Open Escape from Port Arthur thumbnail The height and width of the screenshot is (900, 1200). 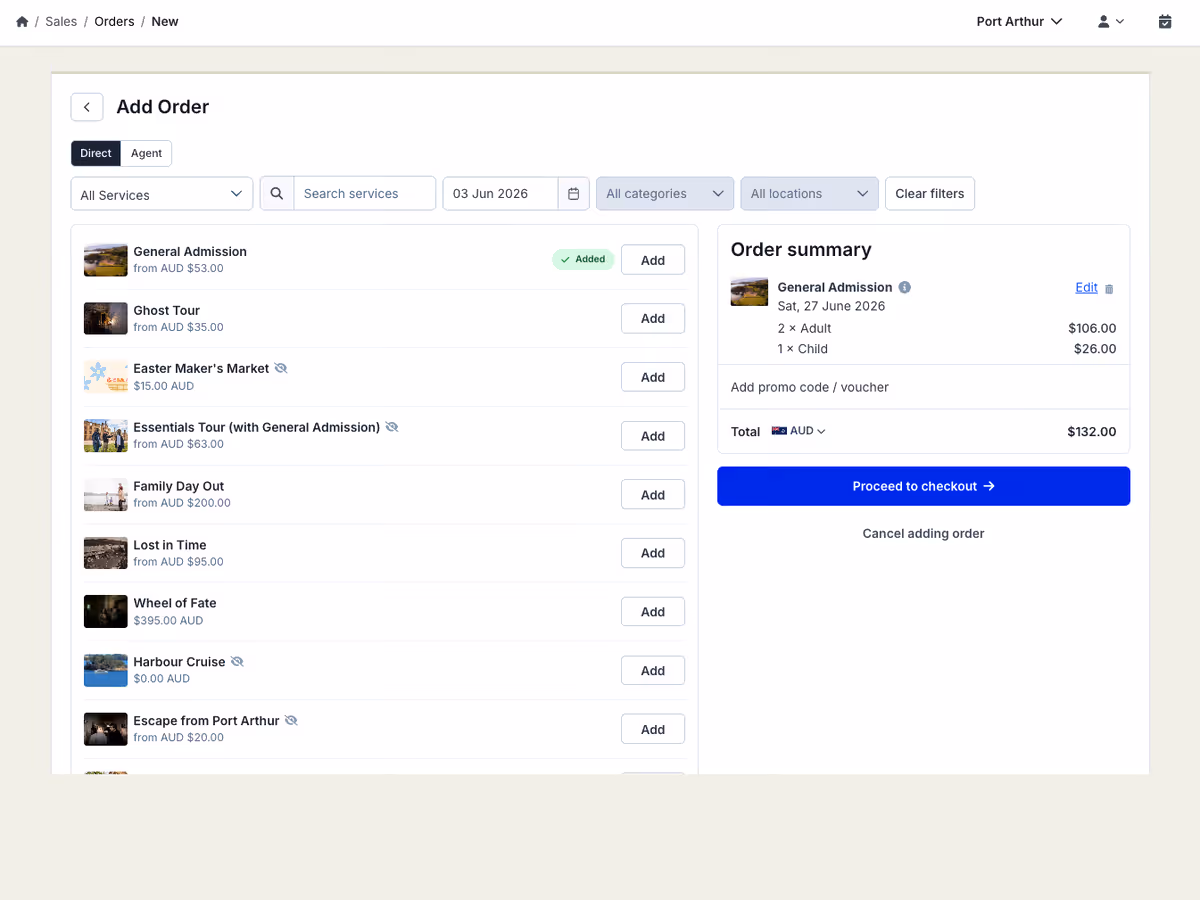click(105, 729)
